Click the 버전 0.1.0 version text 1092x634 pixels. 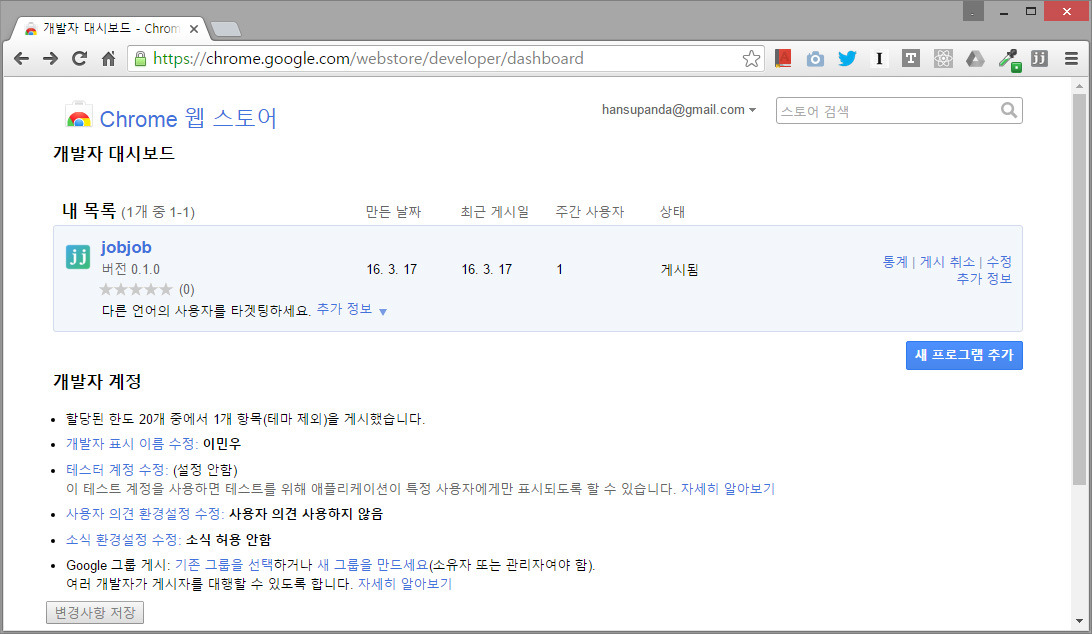(x=130, y=269)
